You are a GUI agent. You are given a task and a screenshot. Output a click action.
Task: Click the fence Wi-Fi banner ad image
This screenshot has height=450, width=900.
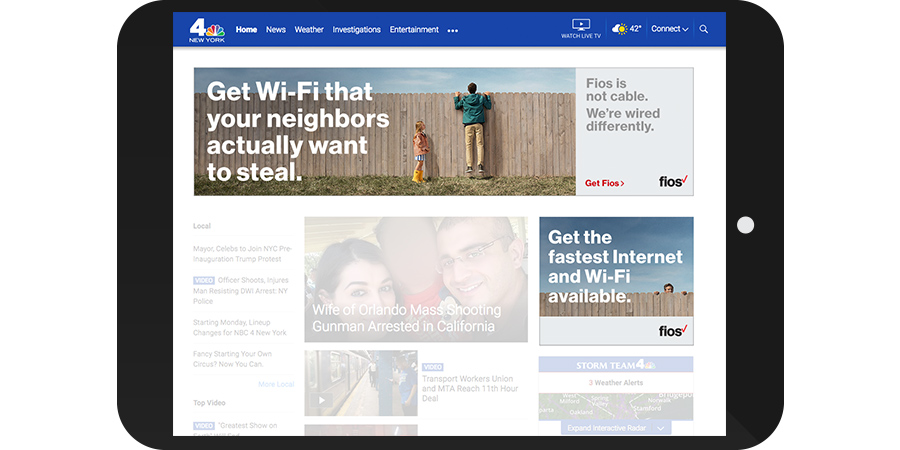(x=385, y=131)
